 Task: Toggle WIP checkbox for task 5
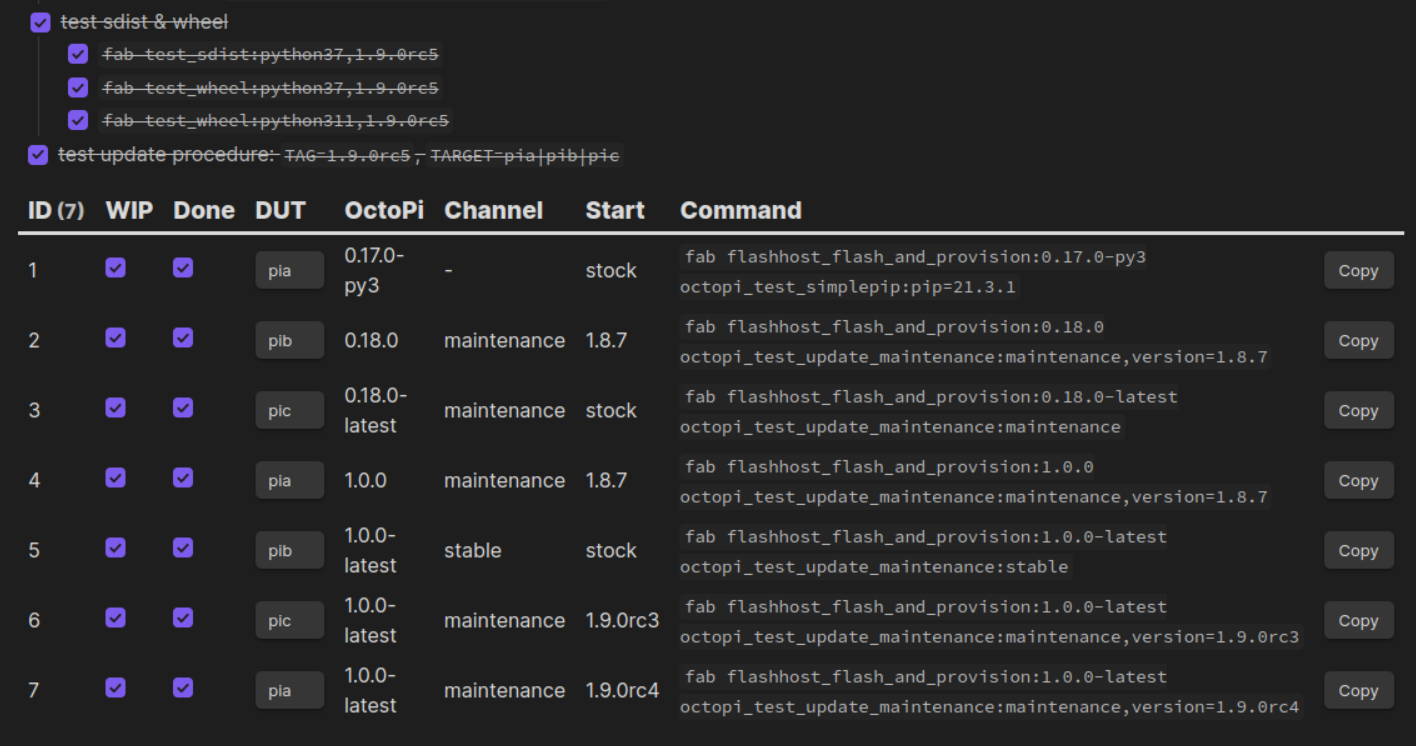[115, 549]
